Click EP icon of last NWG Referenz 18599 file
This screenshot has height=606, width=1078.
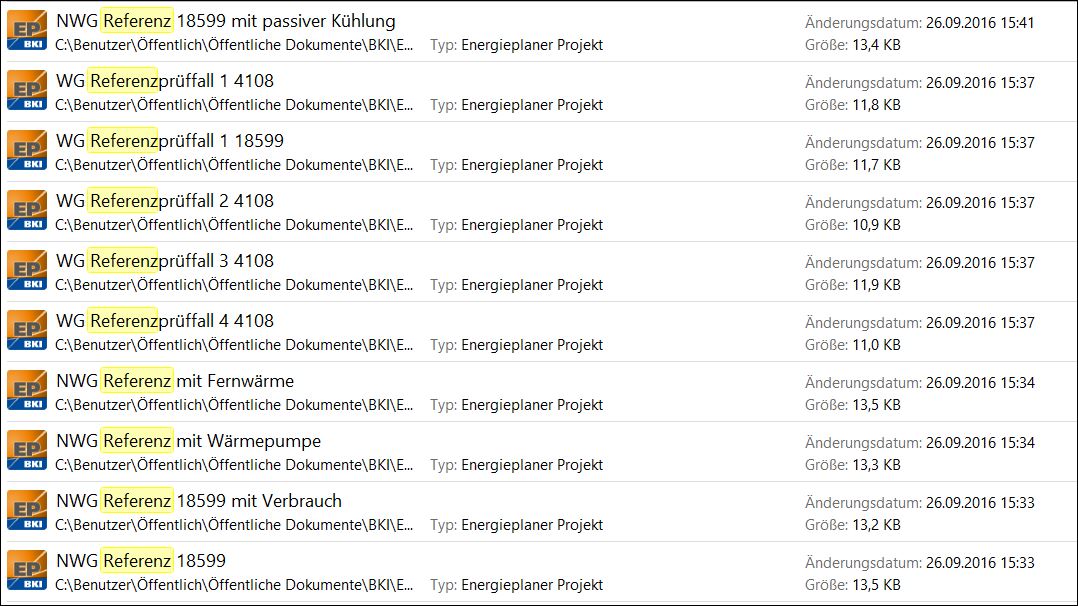click(27, 570)
